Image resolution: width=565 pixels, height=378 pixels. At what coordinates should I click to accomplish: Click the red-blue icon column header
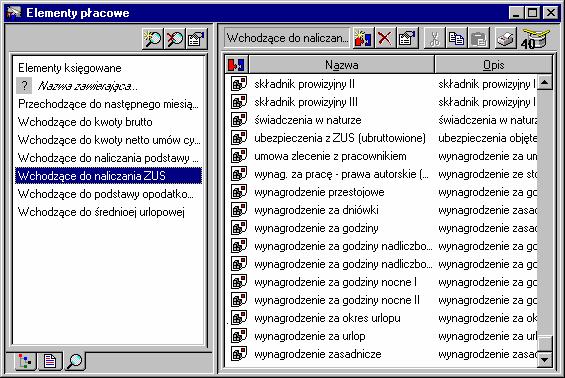237,65
